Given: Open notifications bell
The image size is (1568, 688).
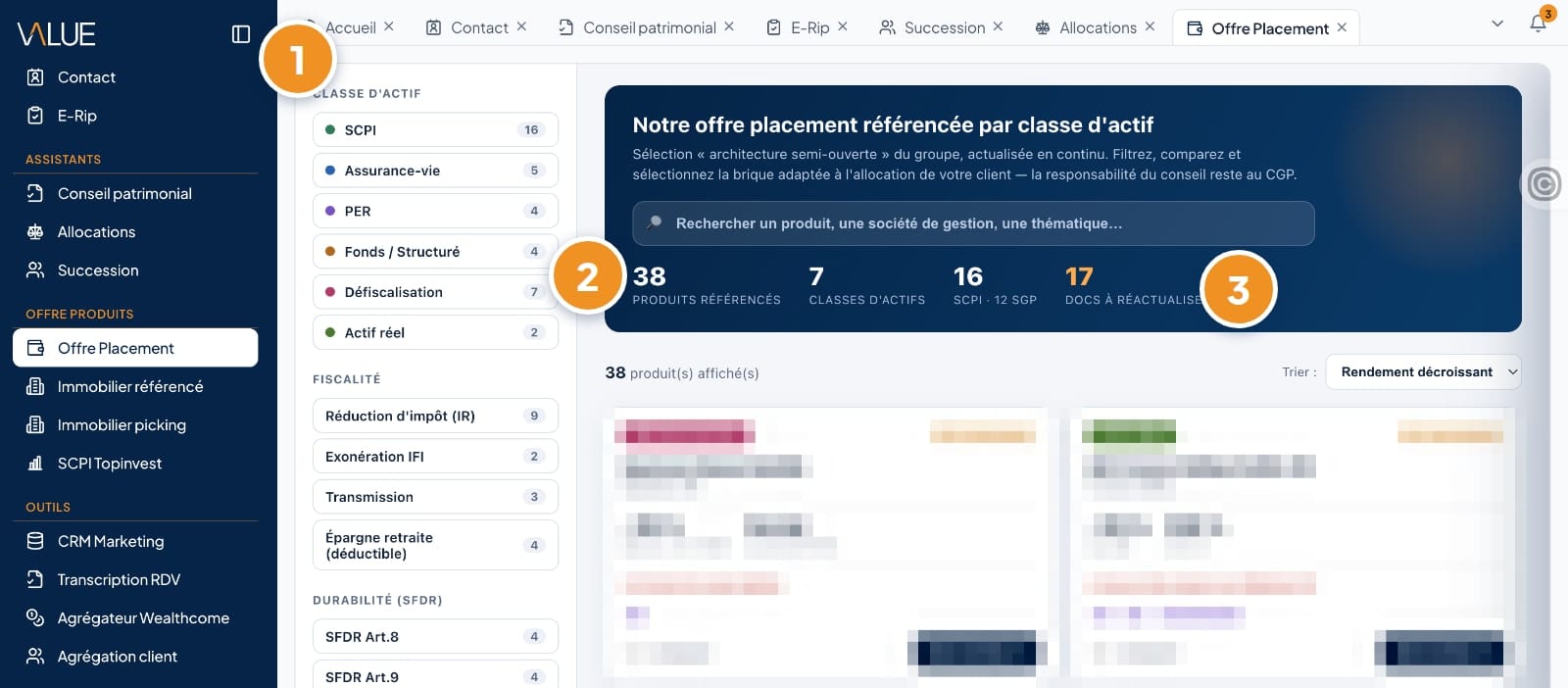Looking at the screenshot, I should (x=1539, y=25).
